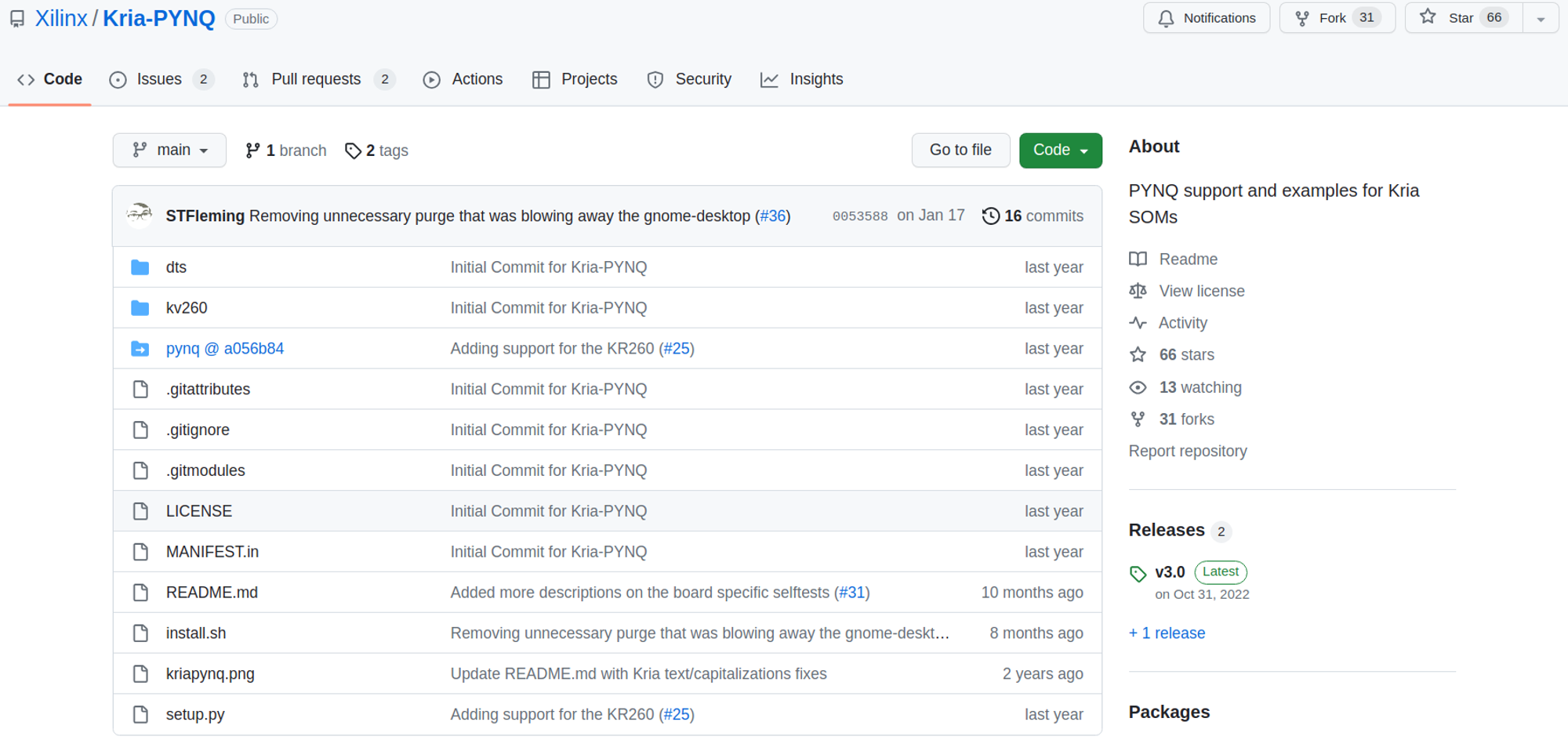Click the Notifications bell icon
The width and height of the screenshot is (1568, 740).
point(1166,18)
